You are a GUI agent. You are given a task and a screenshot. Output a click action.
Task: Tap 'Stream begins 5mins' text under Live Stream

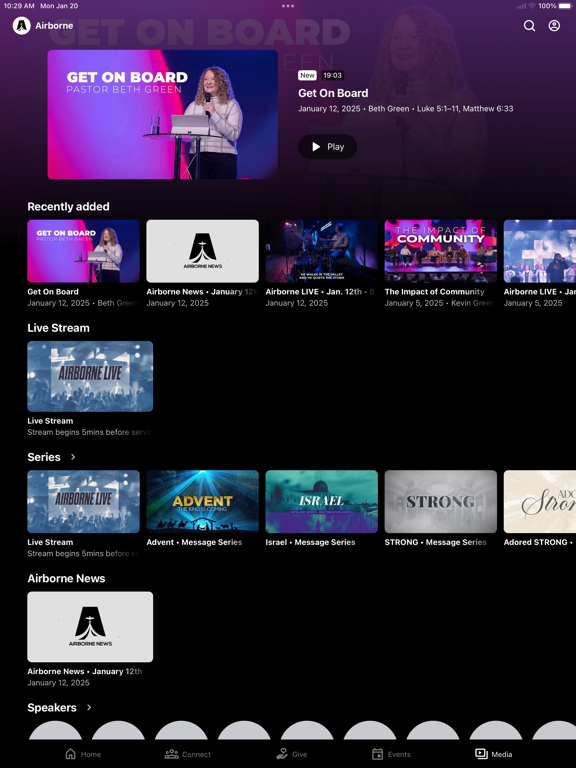tap(90, 432)
